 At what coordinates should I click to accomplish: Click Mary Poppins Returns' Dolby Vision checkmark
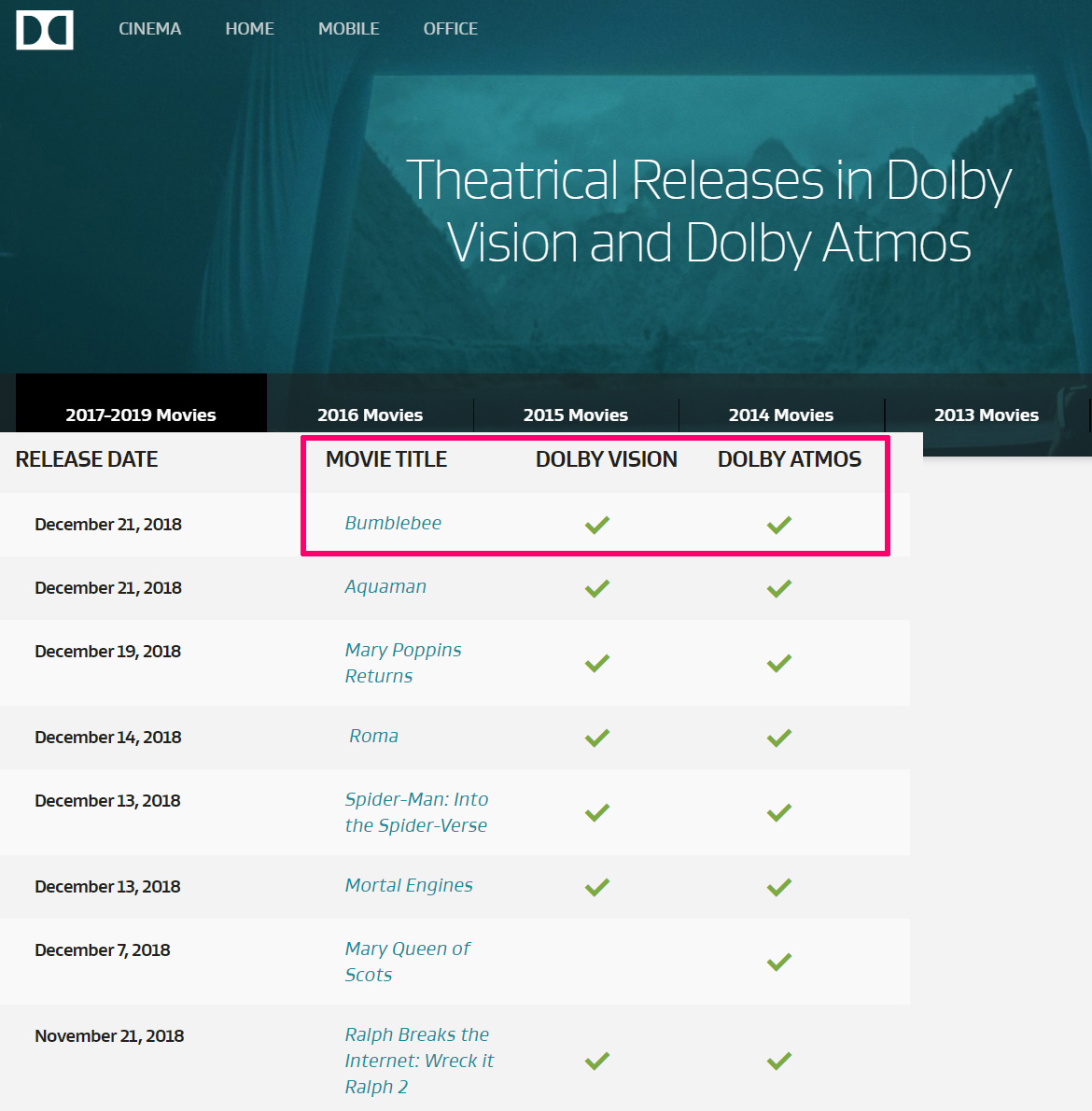point(597,663)
